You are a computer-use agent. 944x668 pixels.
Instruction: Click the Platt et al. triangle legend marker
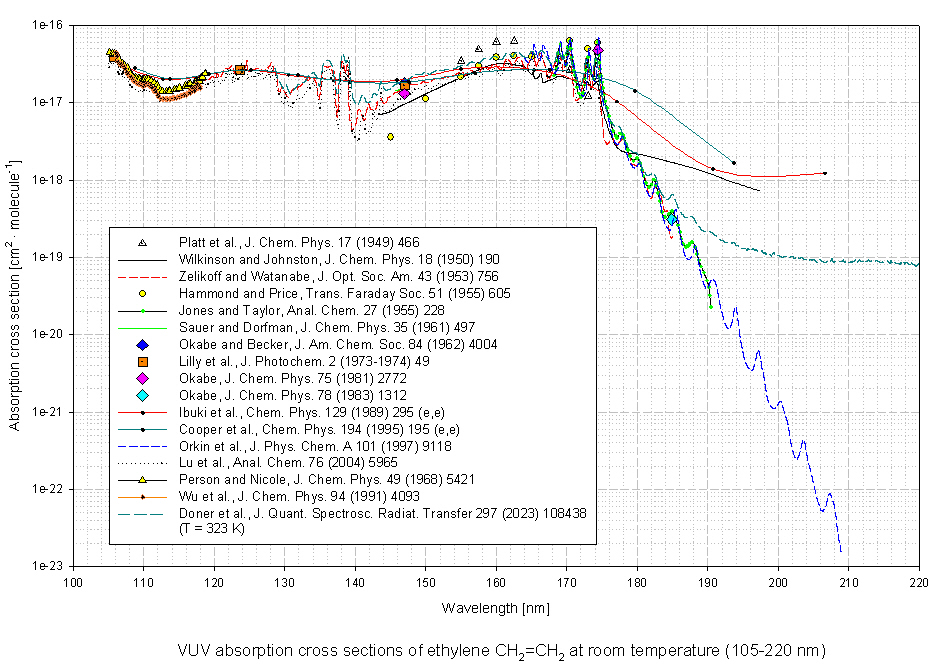point(142,242)
